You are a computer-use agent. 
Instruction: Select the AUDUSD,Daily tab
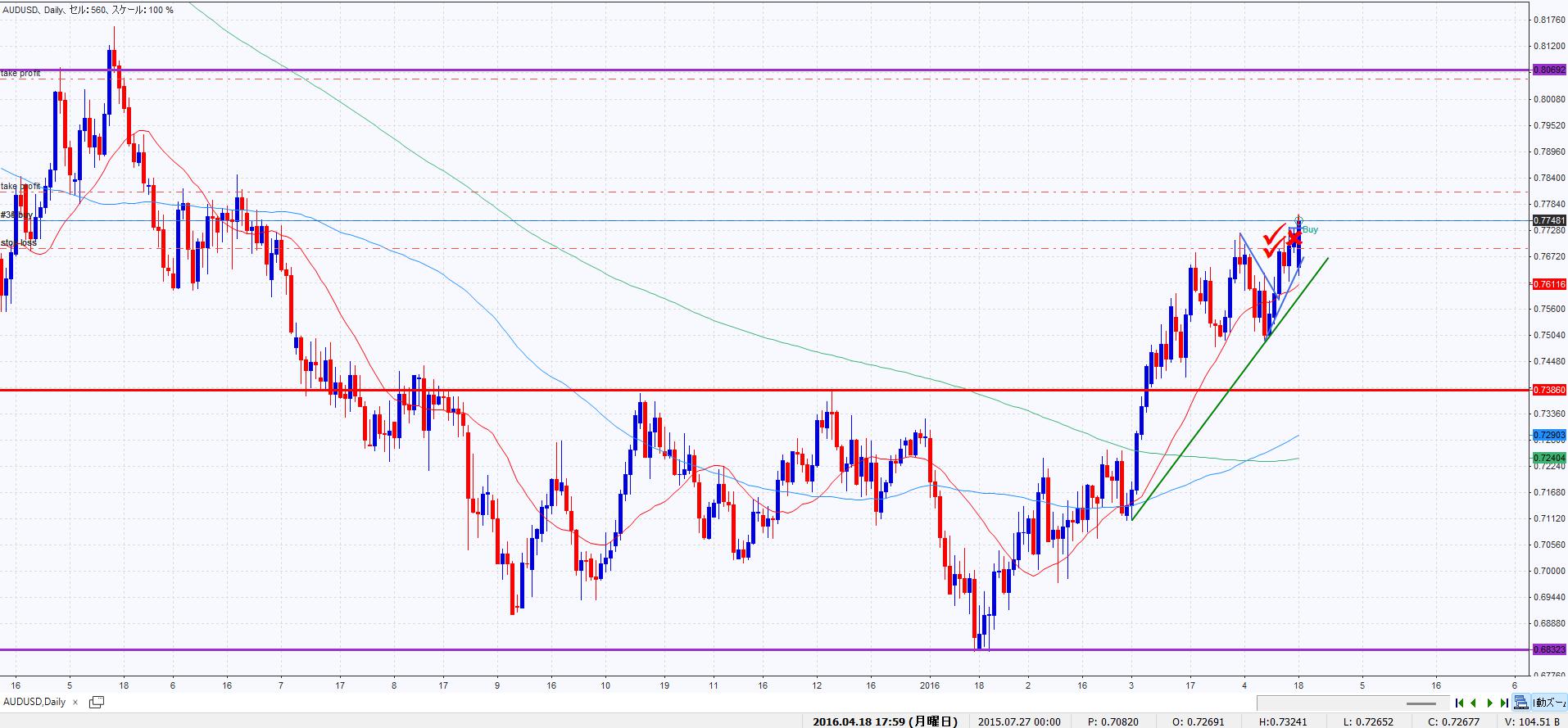(x=34, y=702)
